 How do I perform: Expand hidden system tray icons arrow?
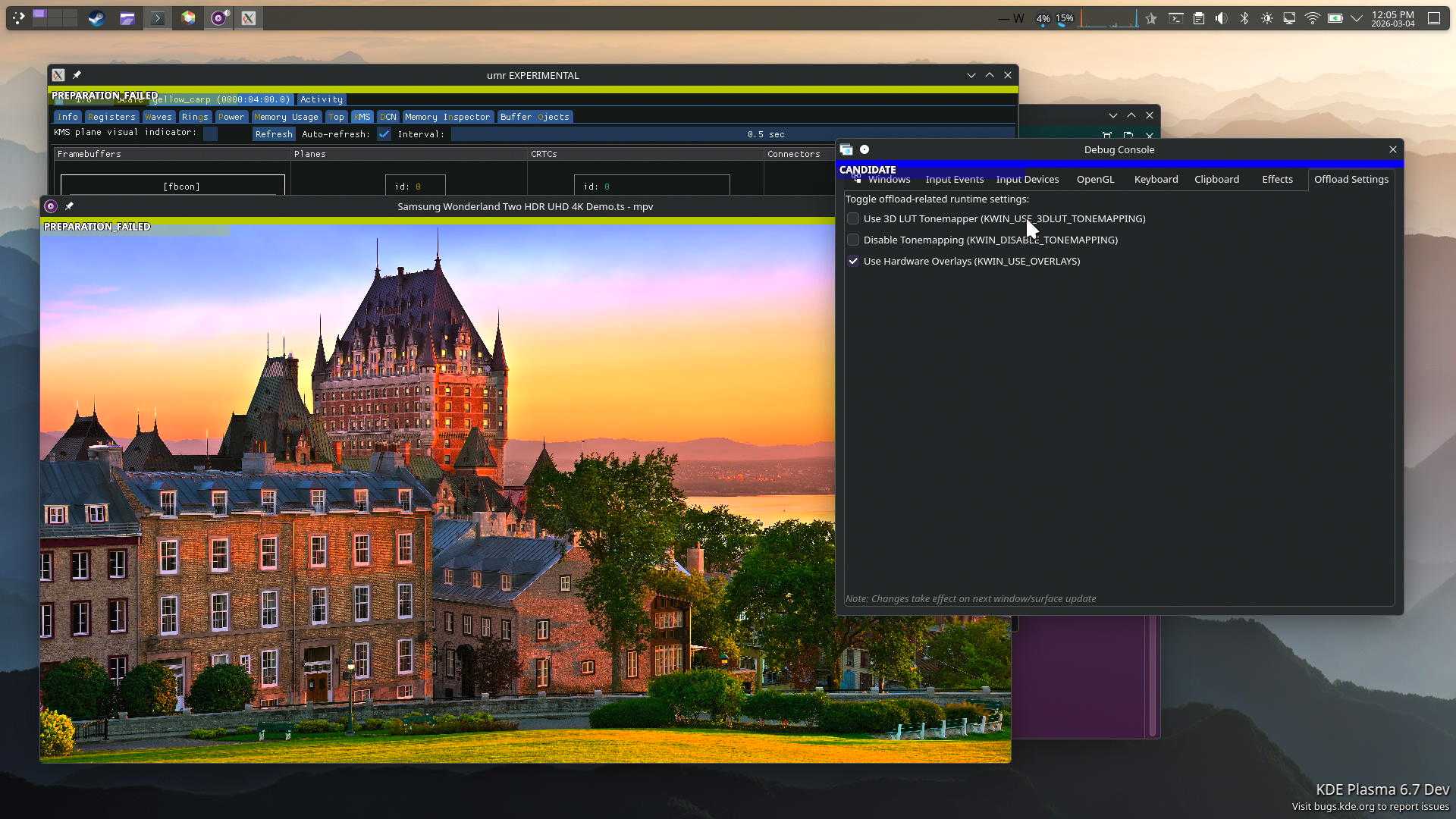1357,18
